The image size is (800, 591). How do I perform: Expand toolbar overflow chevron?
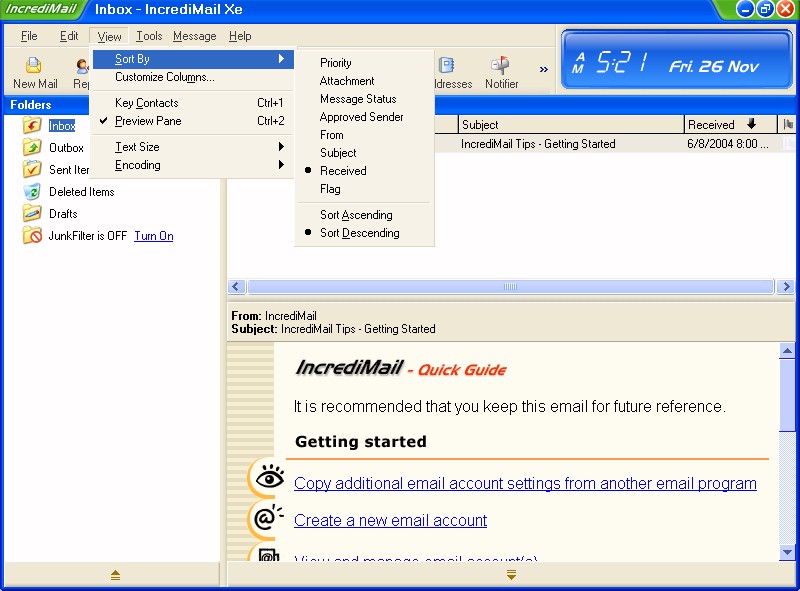(543, 70)
